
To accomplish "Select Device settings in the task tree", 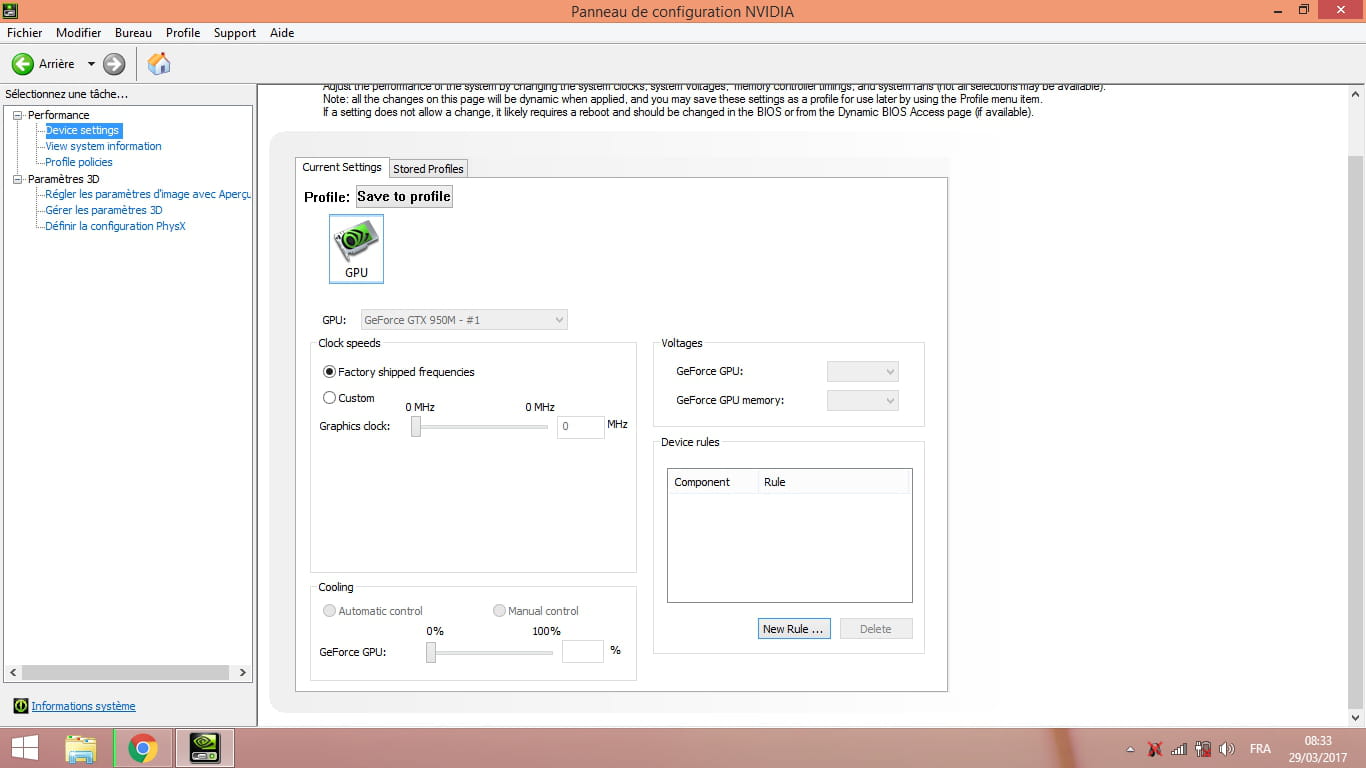I will [83, 130].
